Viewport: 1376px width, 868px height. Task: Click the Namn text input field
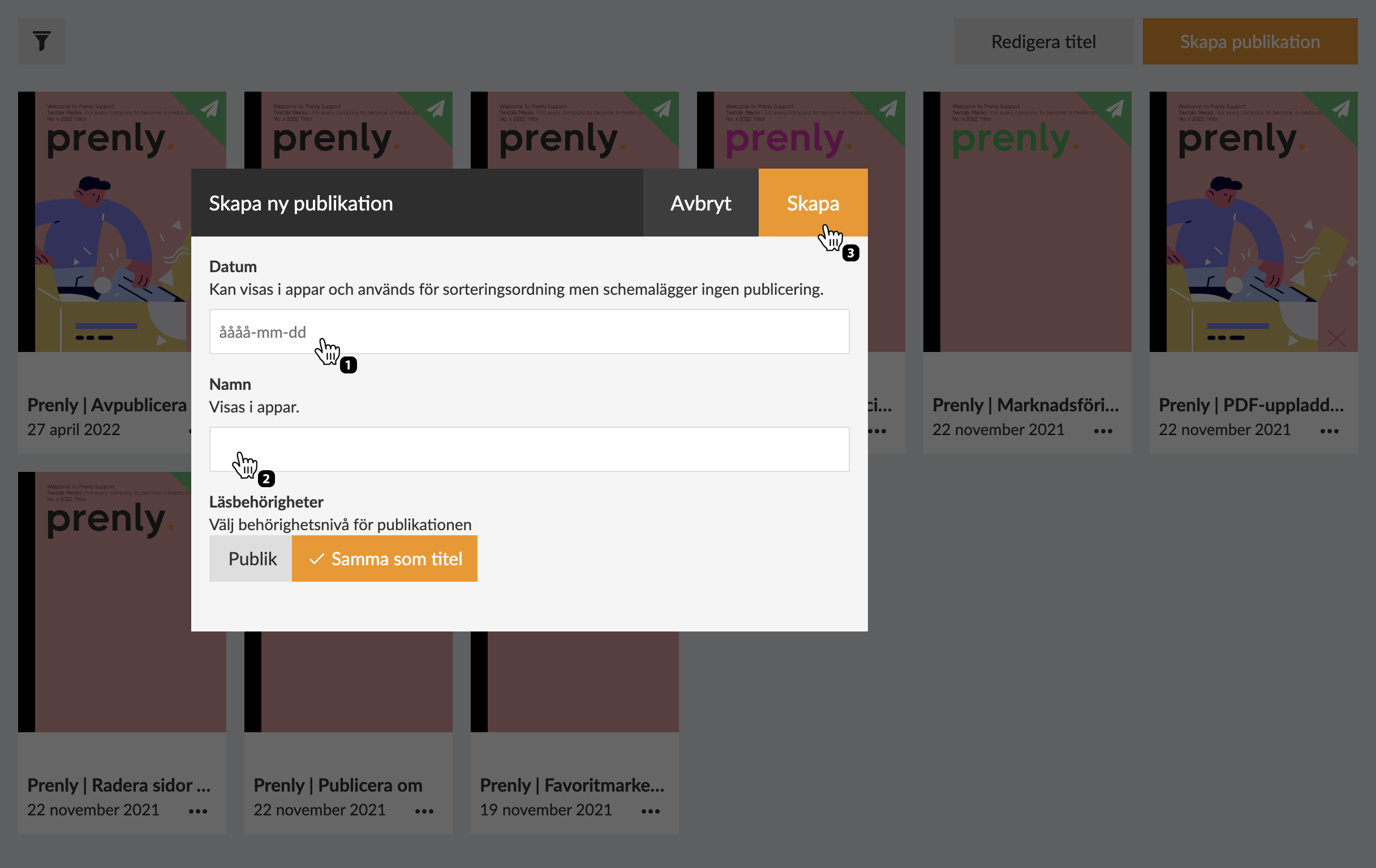tap(528, 449)
